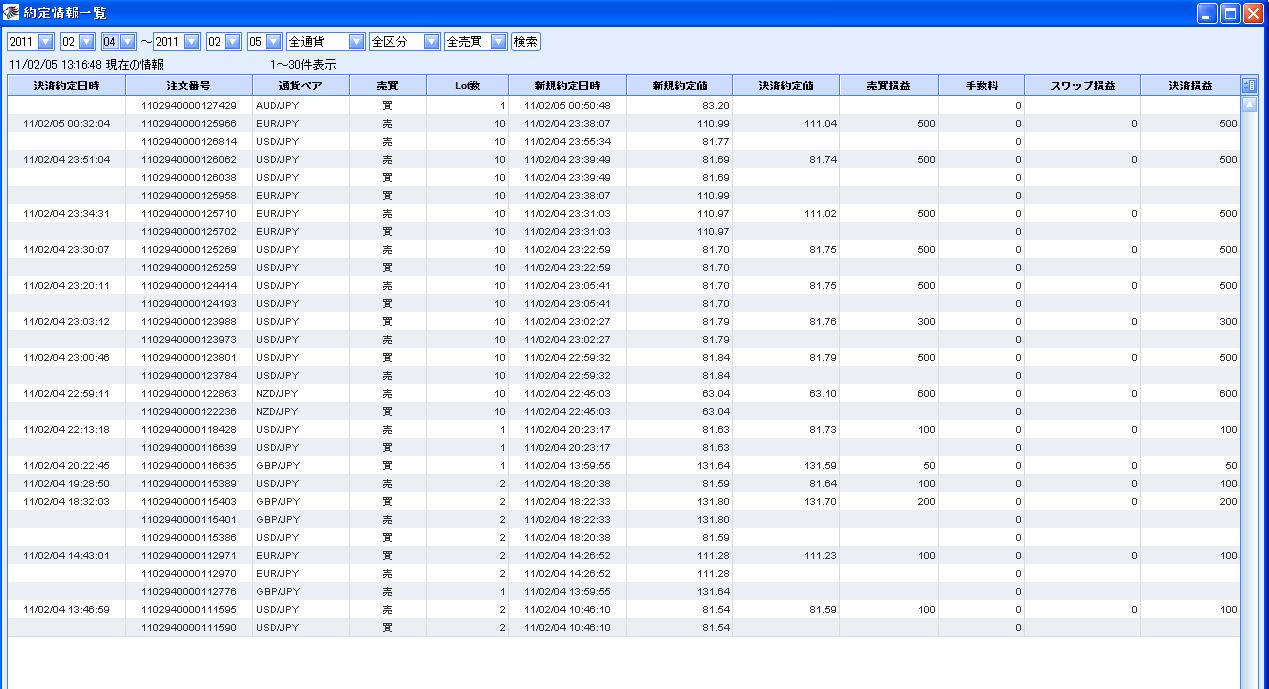Click settlement time 11/02/04 23:20:11
Viewport: 1269px width, 689px height.
(66, 285)
